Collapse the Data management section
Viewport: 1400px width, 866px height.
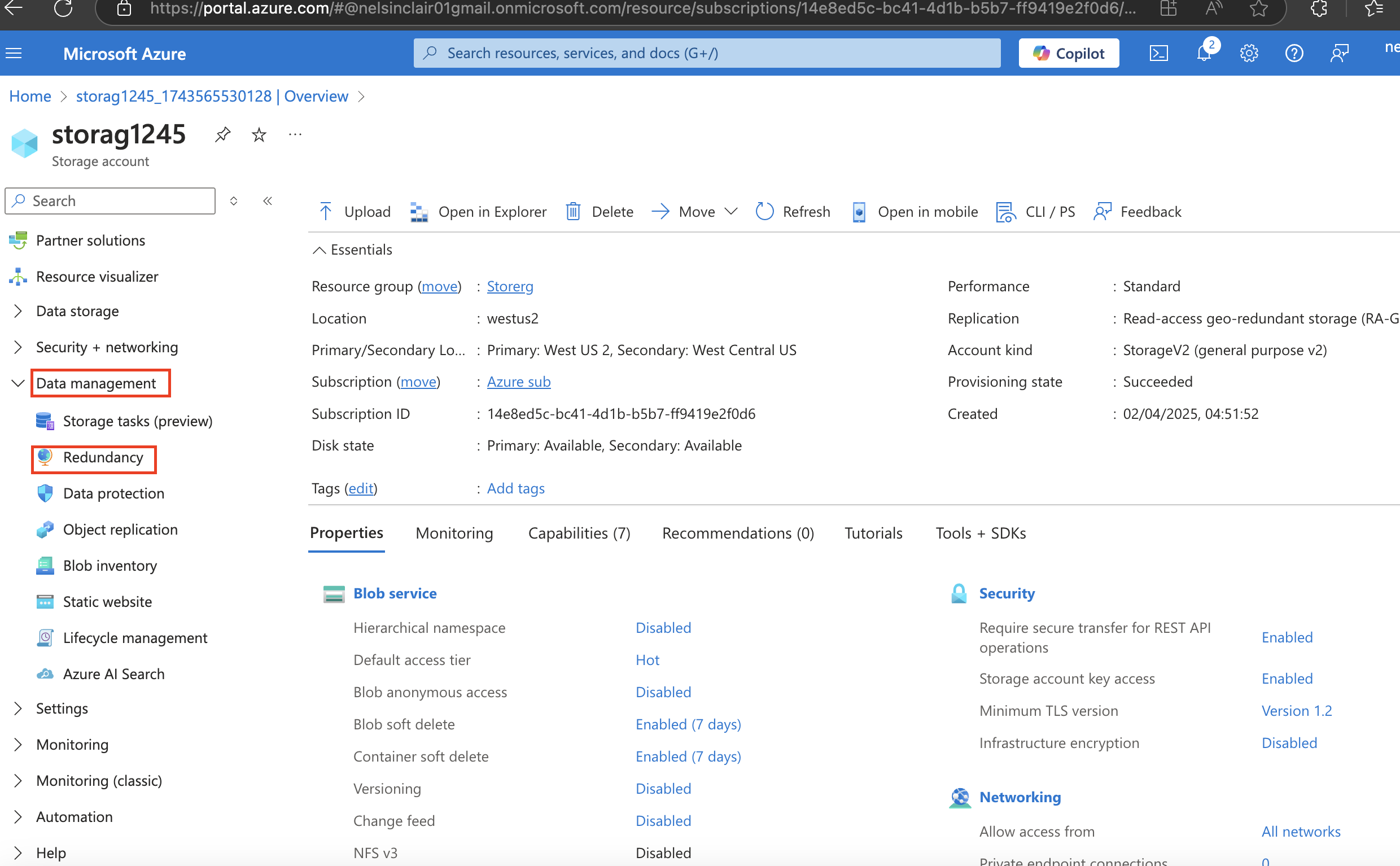click(x=17, y=383)
